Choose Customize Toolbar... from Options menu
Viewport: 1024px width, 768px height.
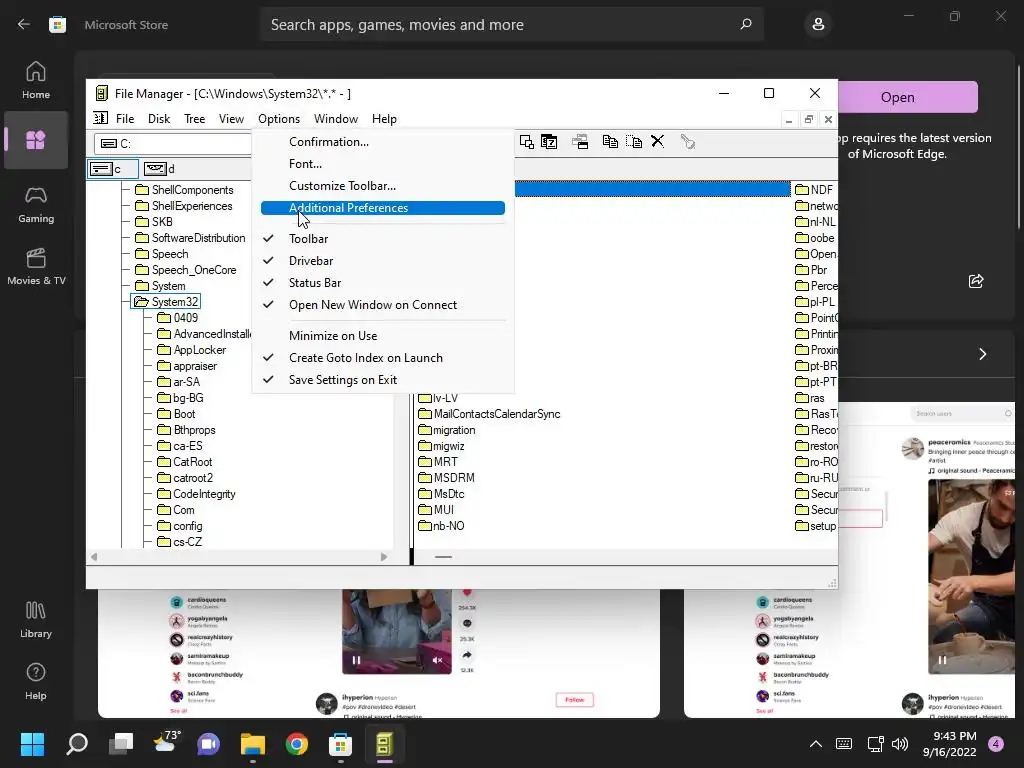[x=383, y=186]
